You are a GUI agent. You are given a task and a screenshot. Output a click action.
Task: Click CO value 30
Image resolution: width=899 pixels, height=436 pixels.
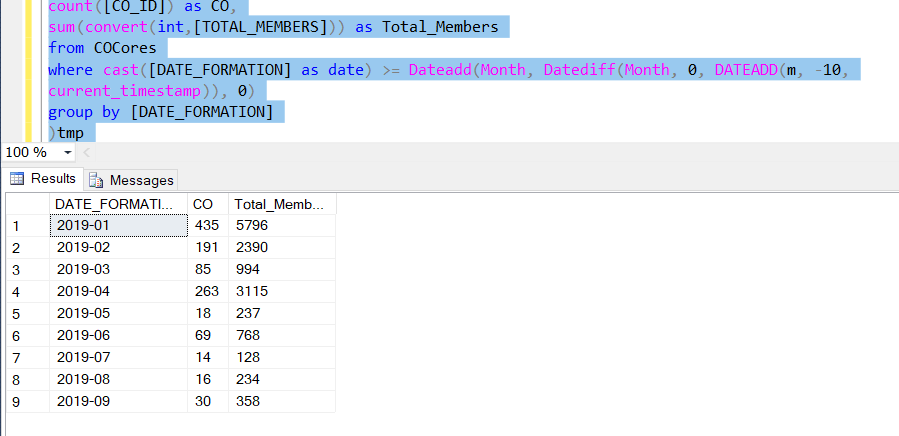208,401
